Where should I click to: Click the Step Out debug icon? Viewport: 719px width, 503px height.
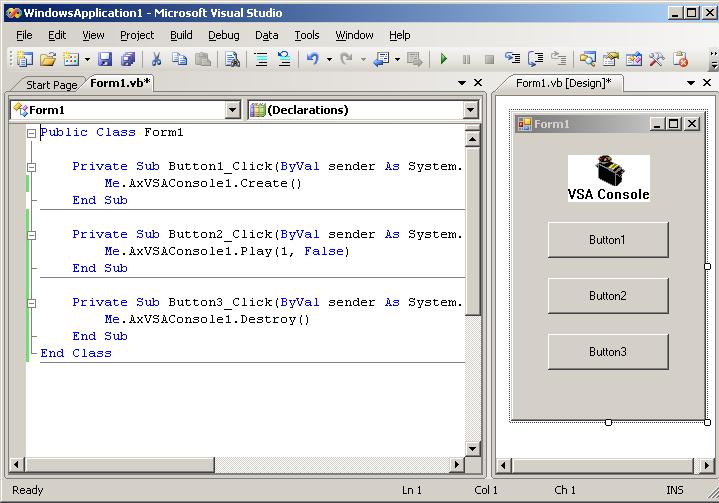point(559,58)
